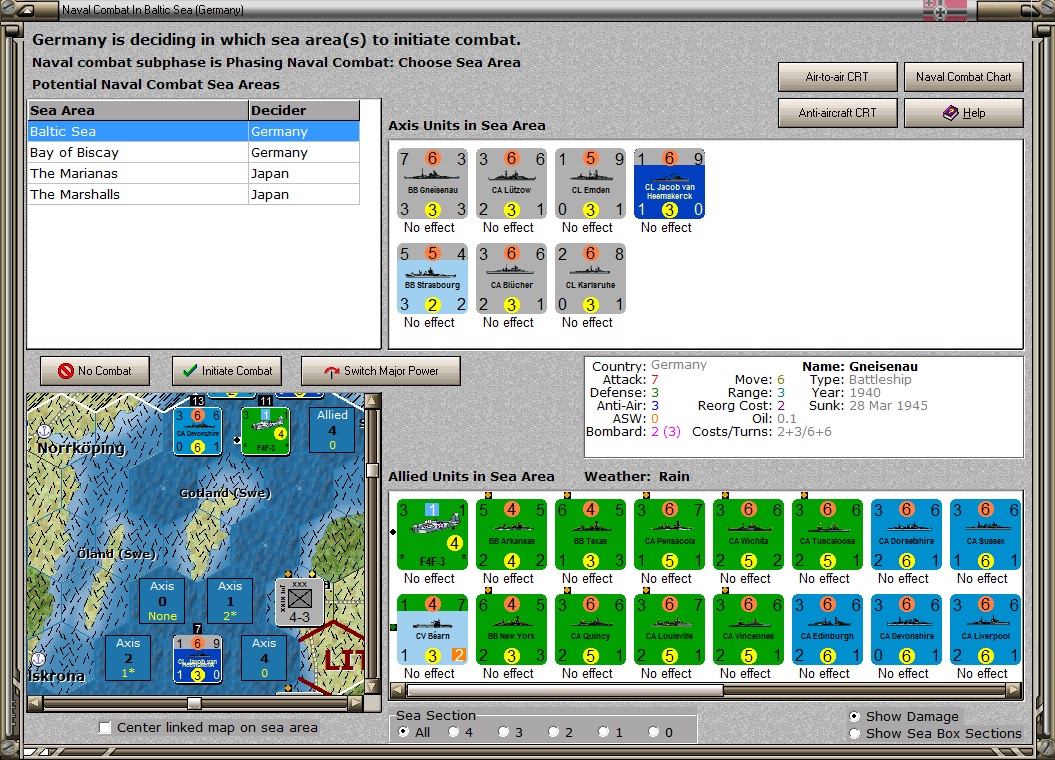Open the Anti-aircraft CRT chart

coord(838,113)
